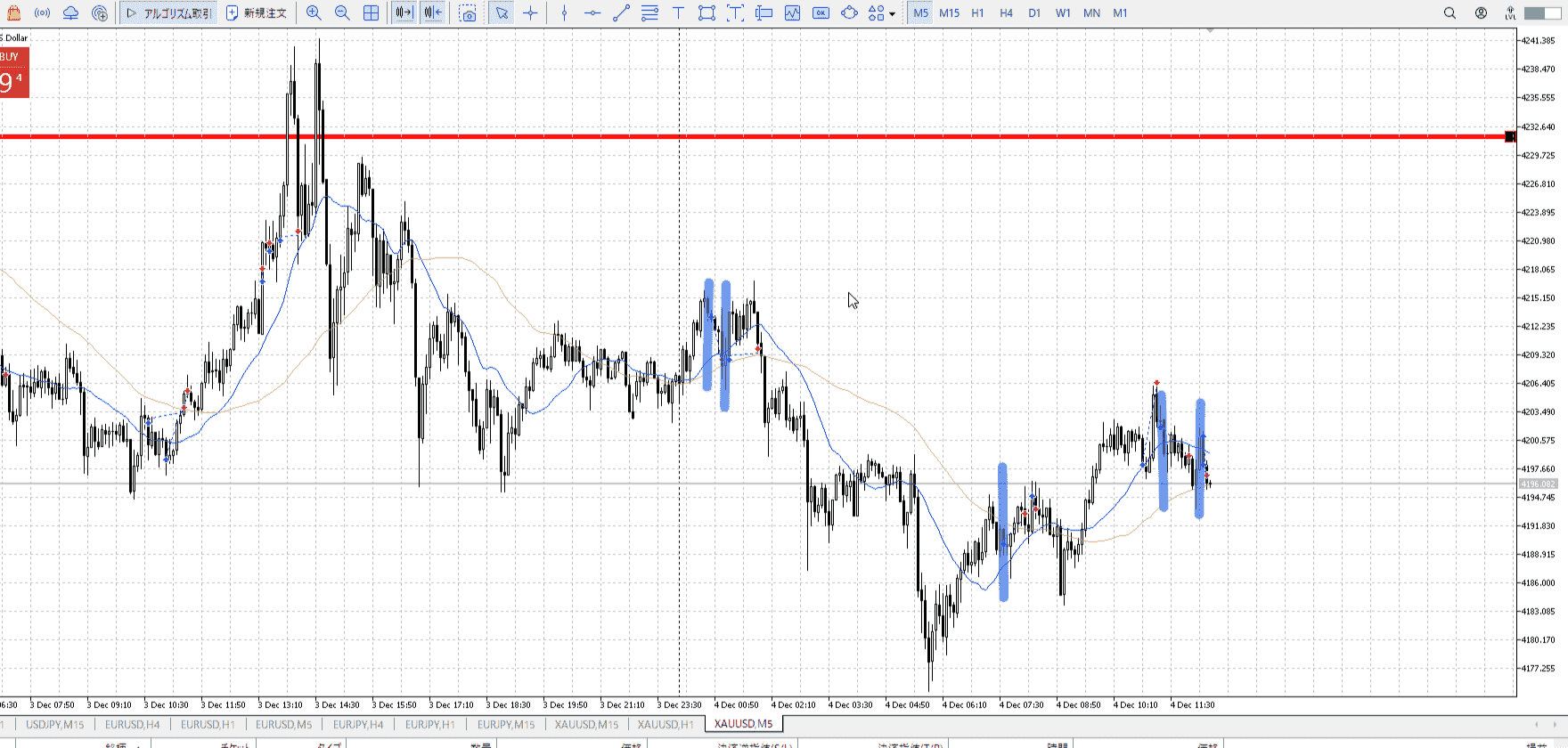Select the trendline drawing tool
Image resolution: width=1568 pixels, height=748 pixels.
pyautogui.click(x=621, y=13)
